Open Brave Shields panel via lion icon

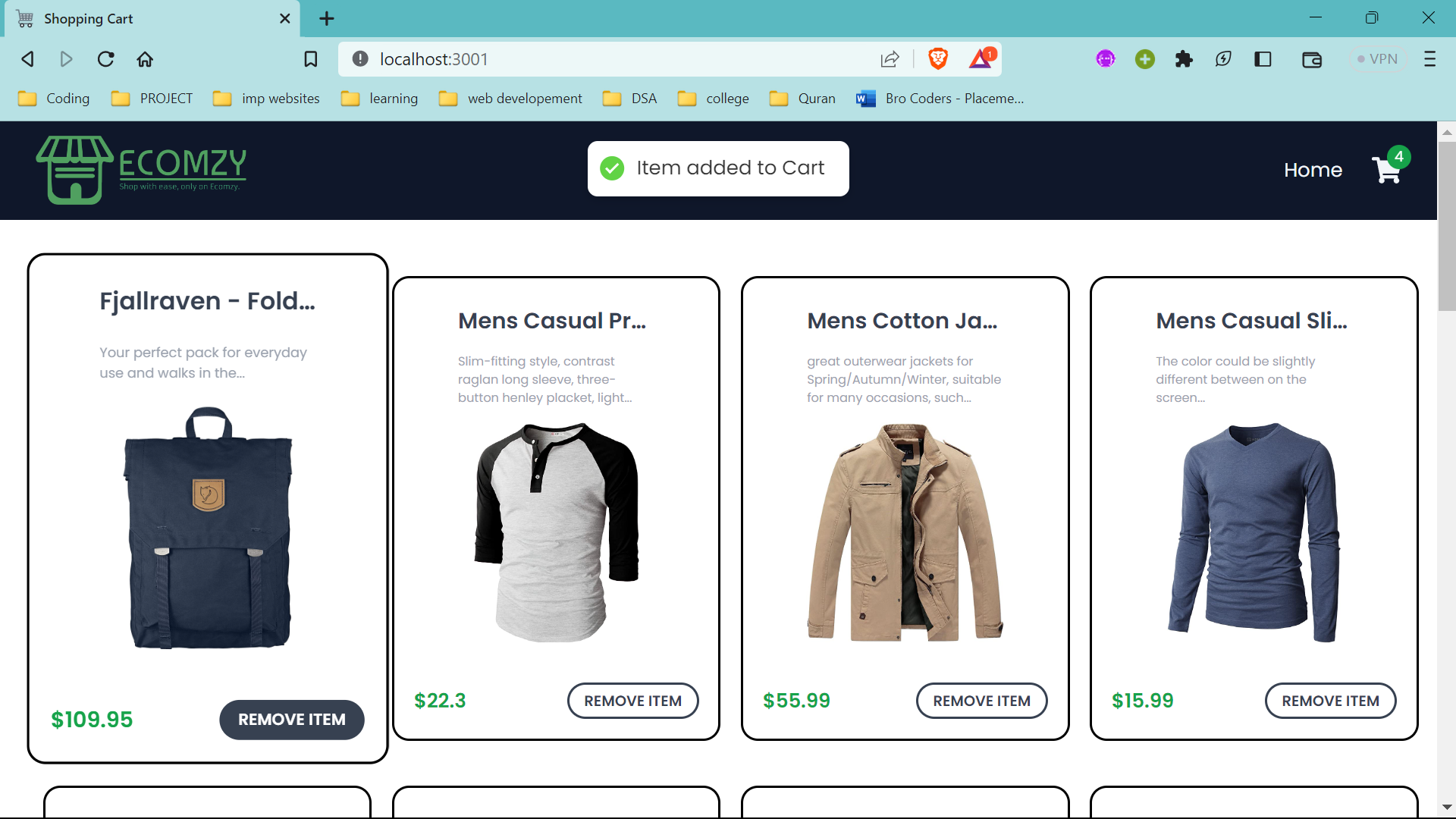[x=939, y=58]
